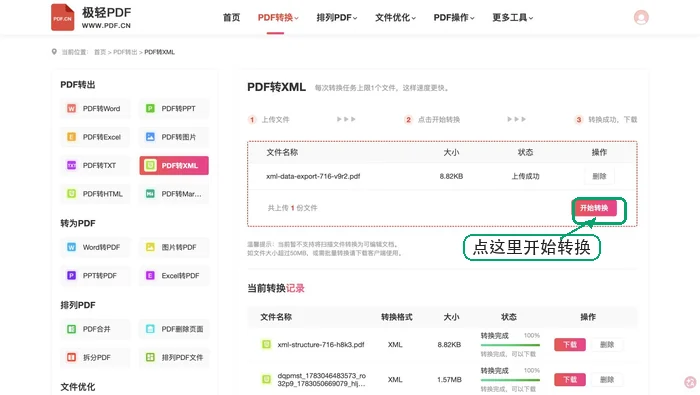
Task: Click file icon beside dqpmst_1783046483573 record
Action: (x=267, y=379)
